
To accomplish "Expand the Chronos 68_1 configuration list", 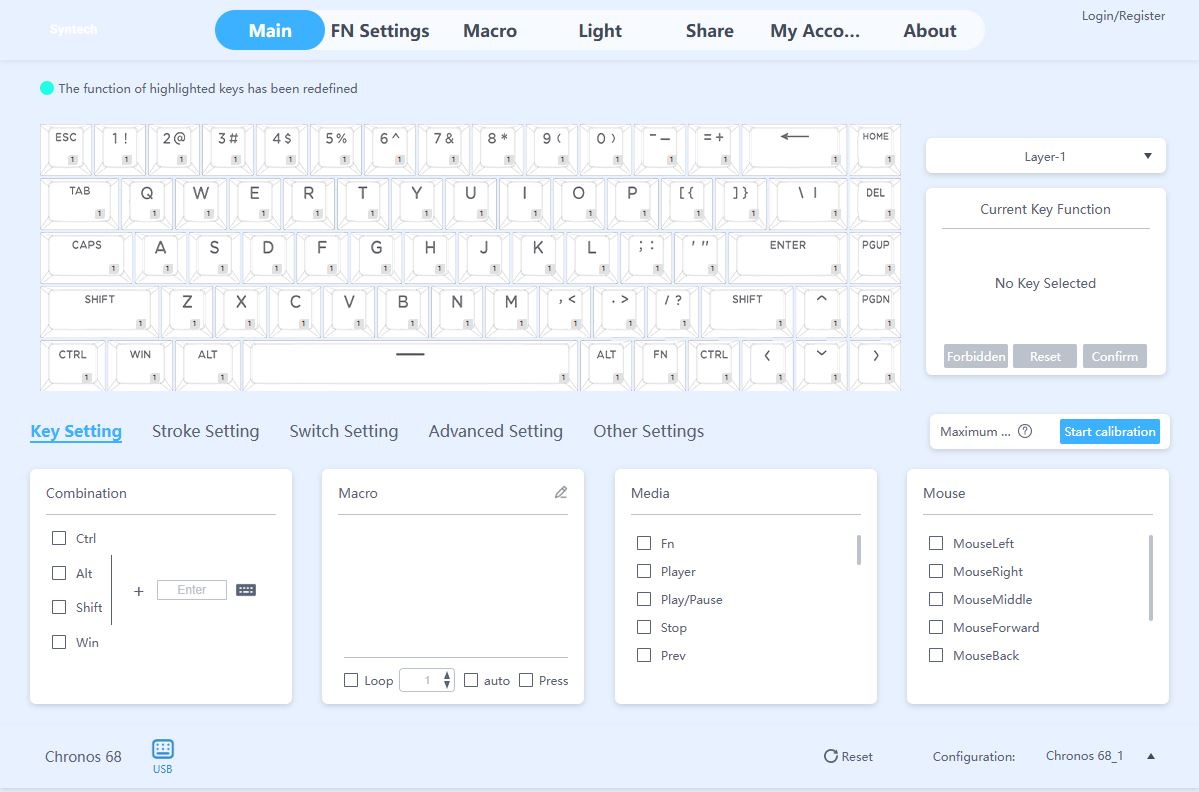I will point(1151,756).
